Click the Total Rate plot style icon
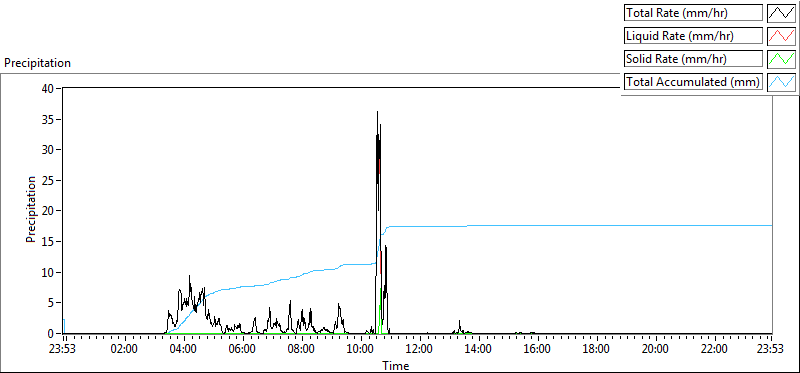This screenshot has width=800, height=373. (781, 13)
